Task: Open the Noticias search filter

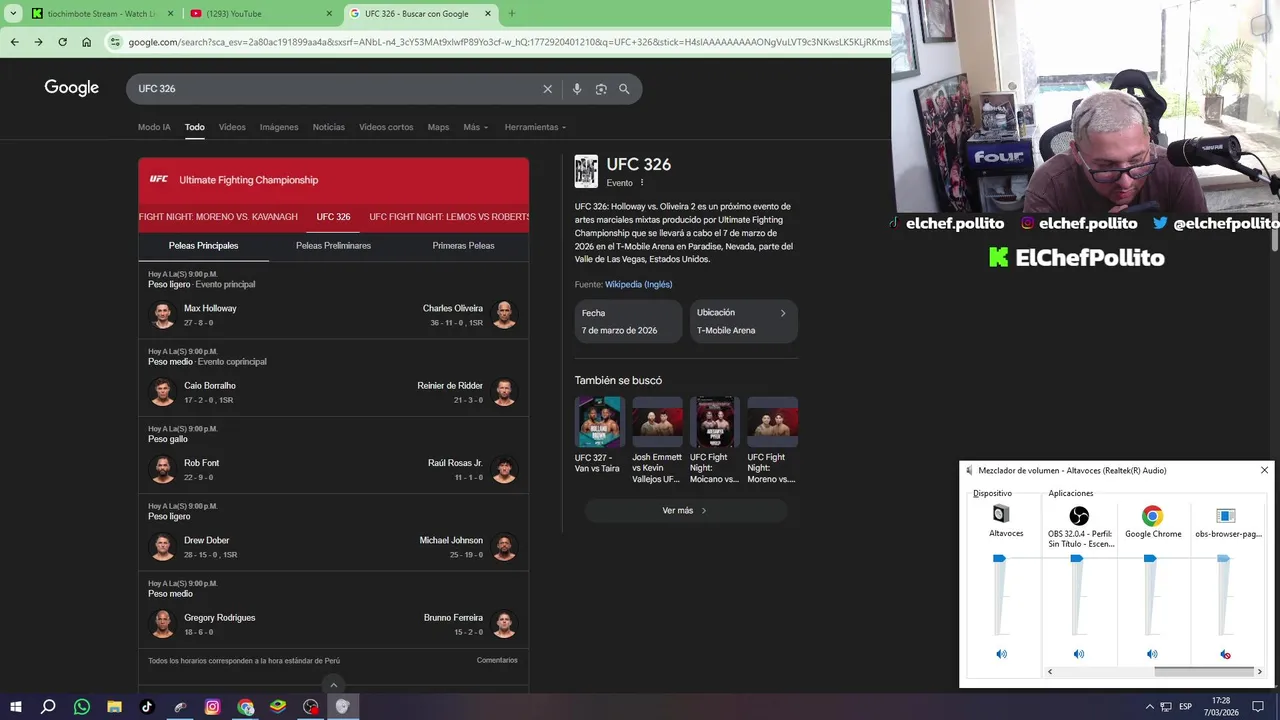Action: (x=328, y=127)
